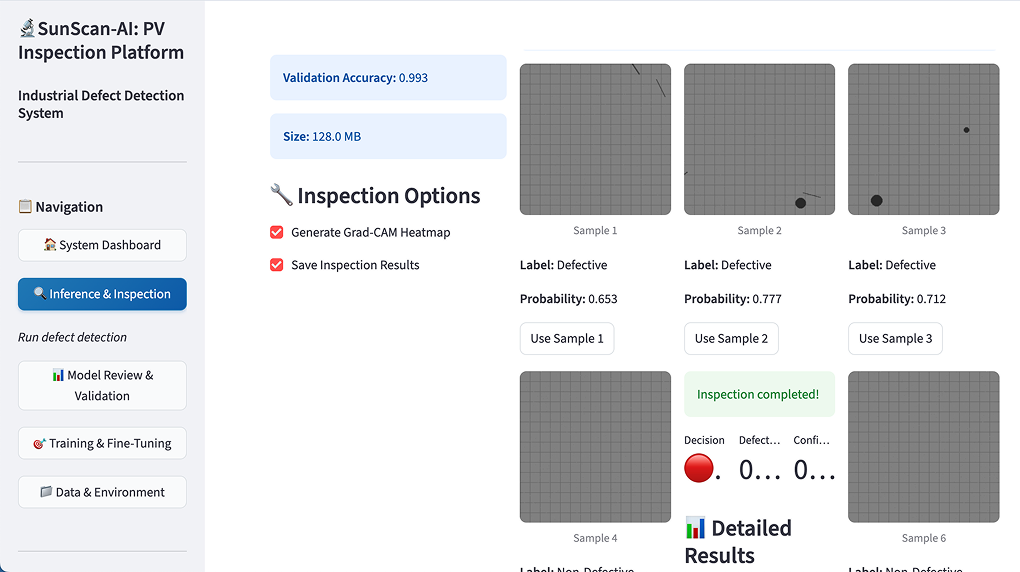Click the Sample 1 panel thumbnail
The image size is (1020, 572).
coord(595,139)
